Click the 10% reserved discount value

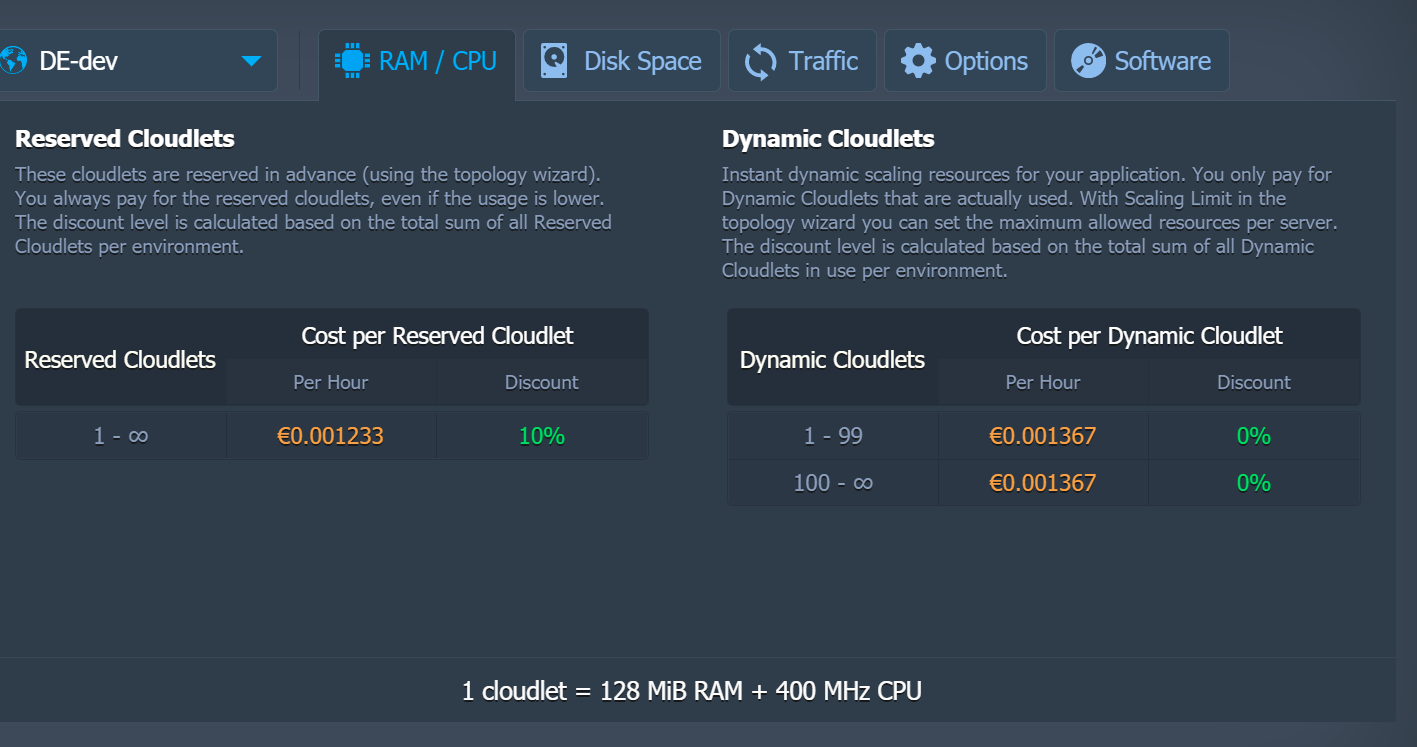point(542,436)
